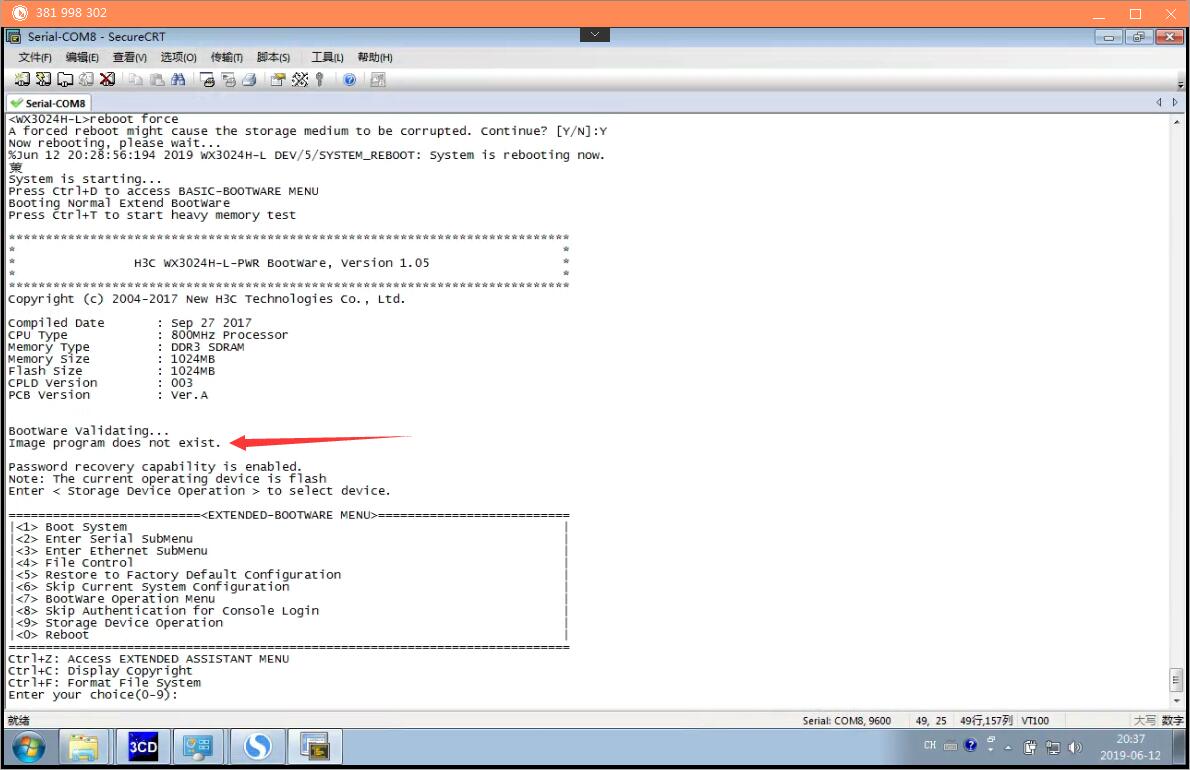Click the tab bar right scroll arrow
1190x770 pixels.
tap(1175, 102)
